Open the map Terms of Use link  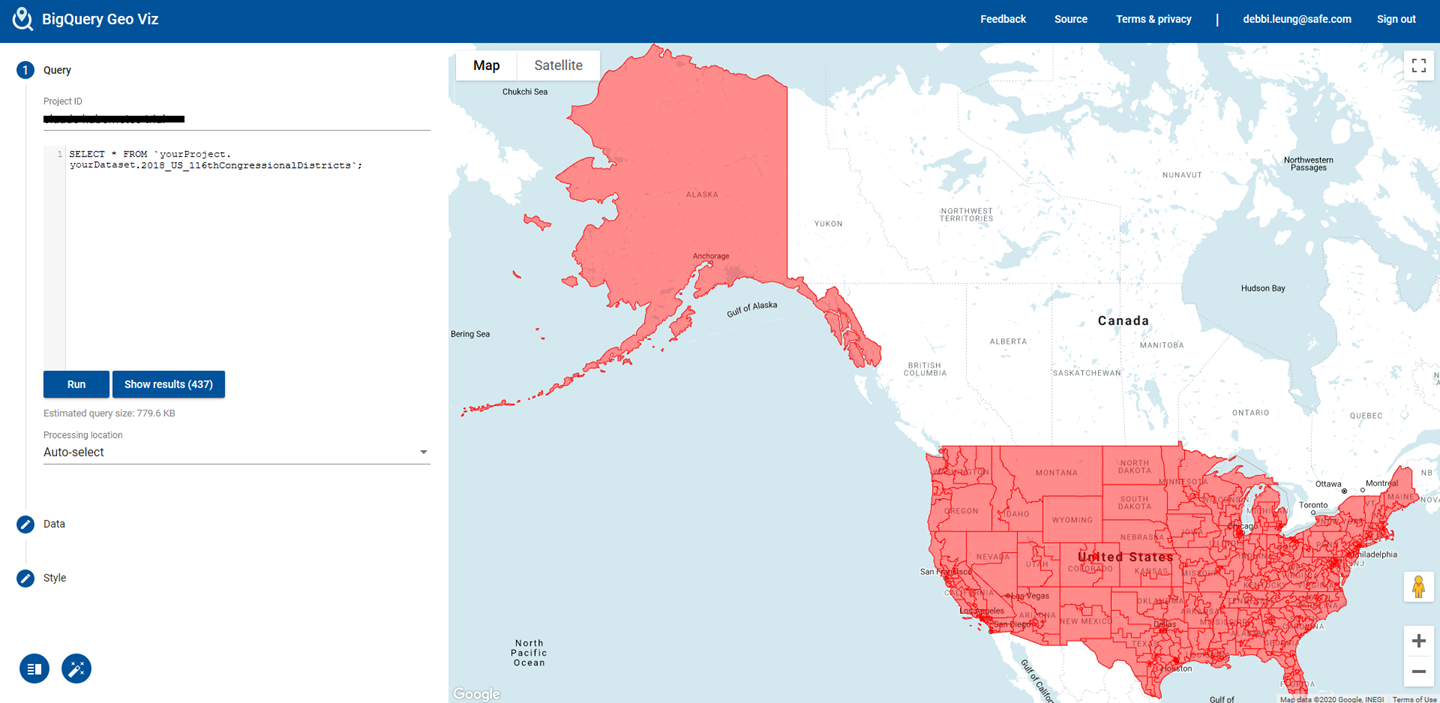1415,699
